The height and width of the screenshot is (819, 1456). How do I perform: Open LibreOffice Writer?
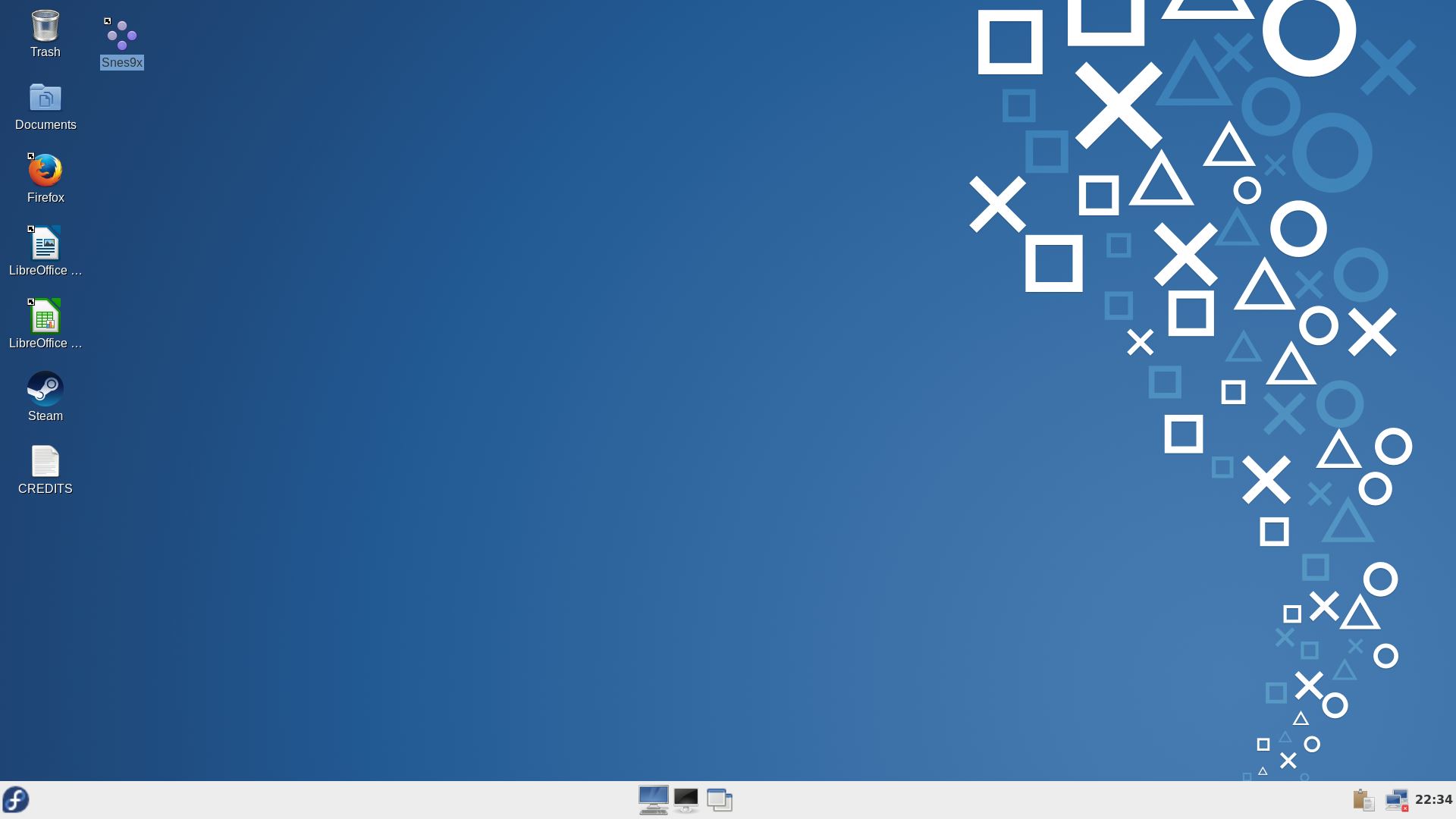coord(45,243)
